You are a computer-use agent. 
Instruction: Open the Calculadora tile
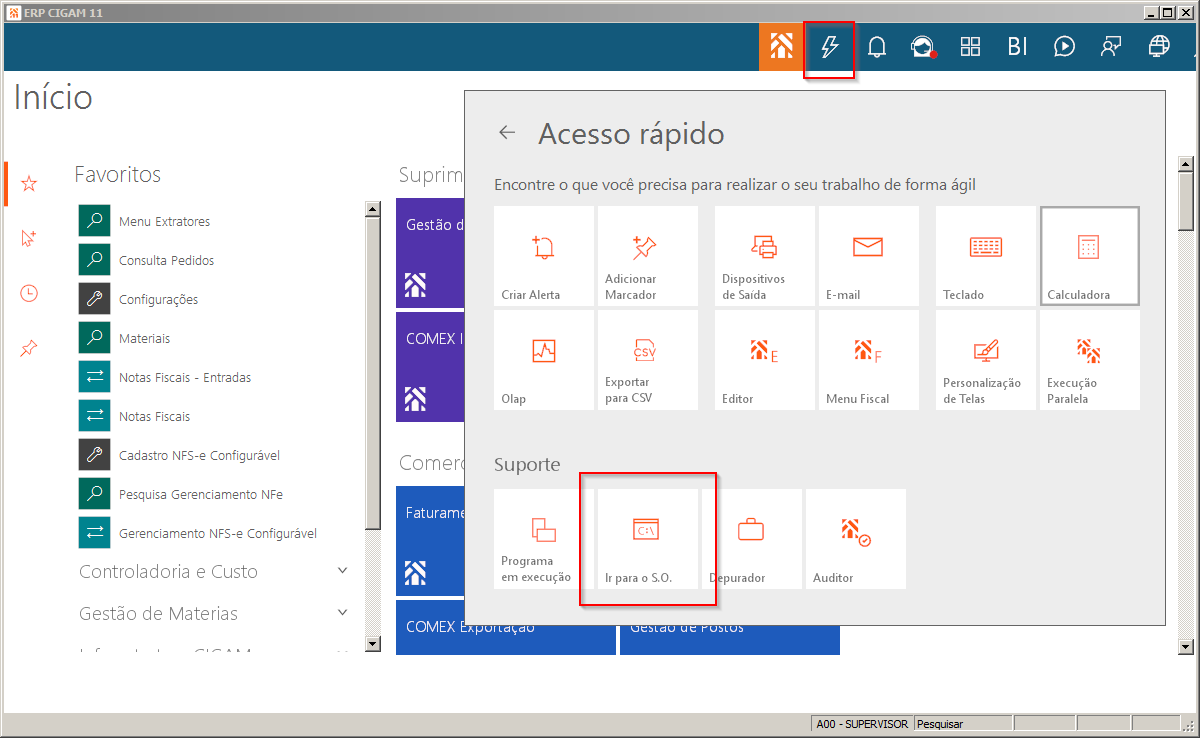click(1090, 256)
